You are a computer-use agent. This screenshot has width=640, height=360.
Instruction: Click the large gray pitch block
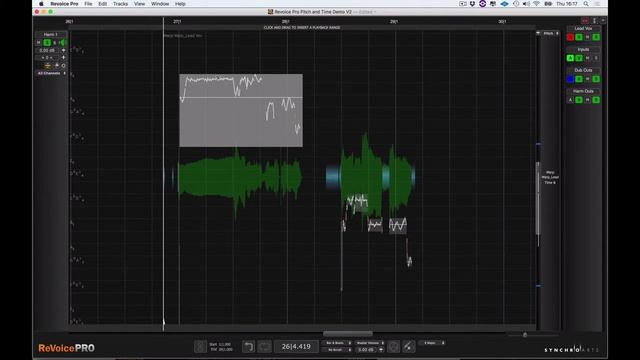click(241, 110)
